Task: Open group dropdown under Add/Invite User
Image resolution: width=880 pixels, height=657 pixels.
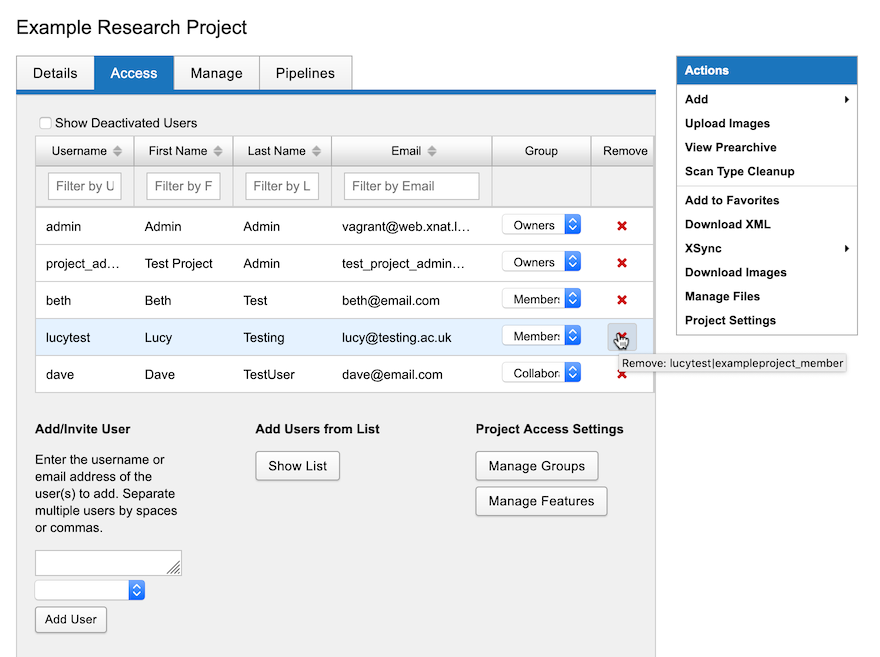Action: pyautogui.click(x=90, y=590)
